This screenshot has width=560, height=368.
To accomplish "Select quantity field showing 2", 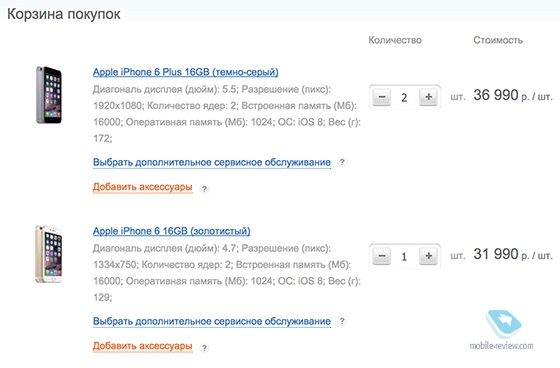I will tap(405, 98).
